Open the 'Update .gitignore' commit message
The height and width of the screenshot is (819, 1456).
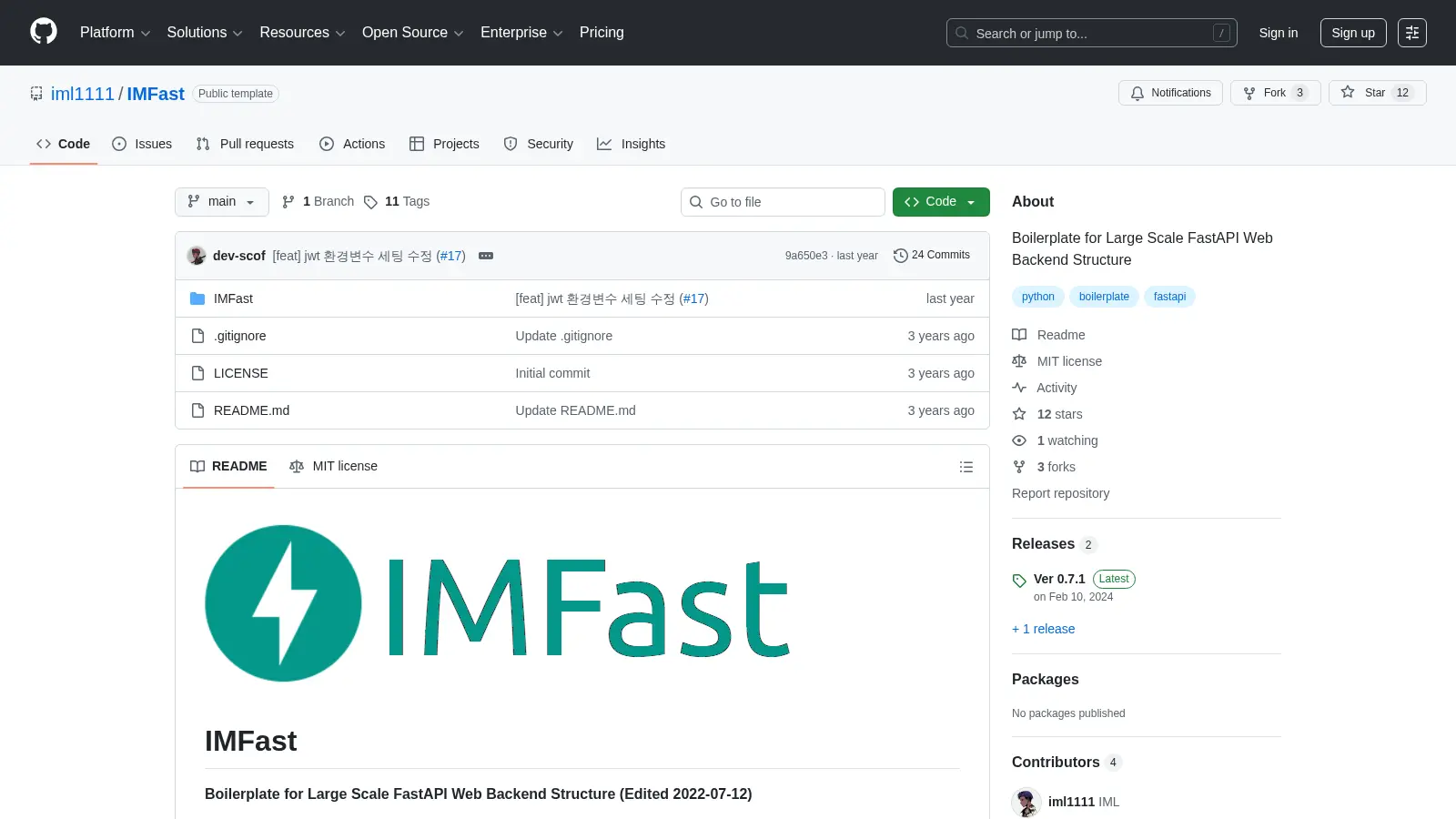coord(564,336)
